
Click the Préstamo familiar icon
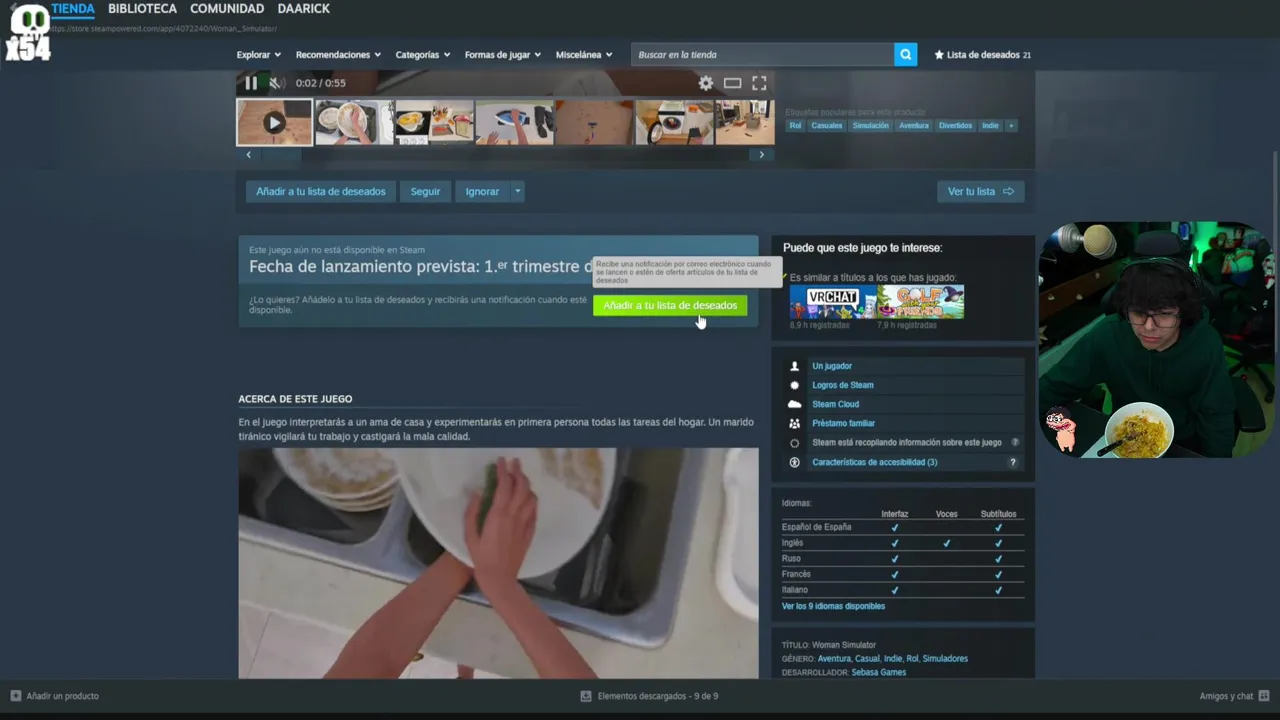[795, 423]
